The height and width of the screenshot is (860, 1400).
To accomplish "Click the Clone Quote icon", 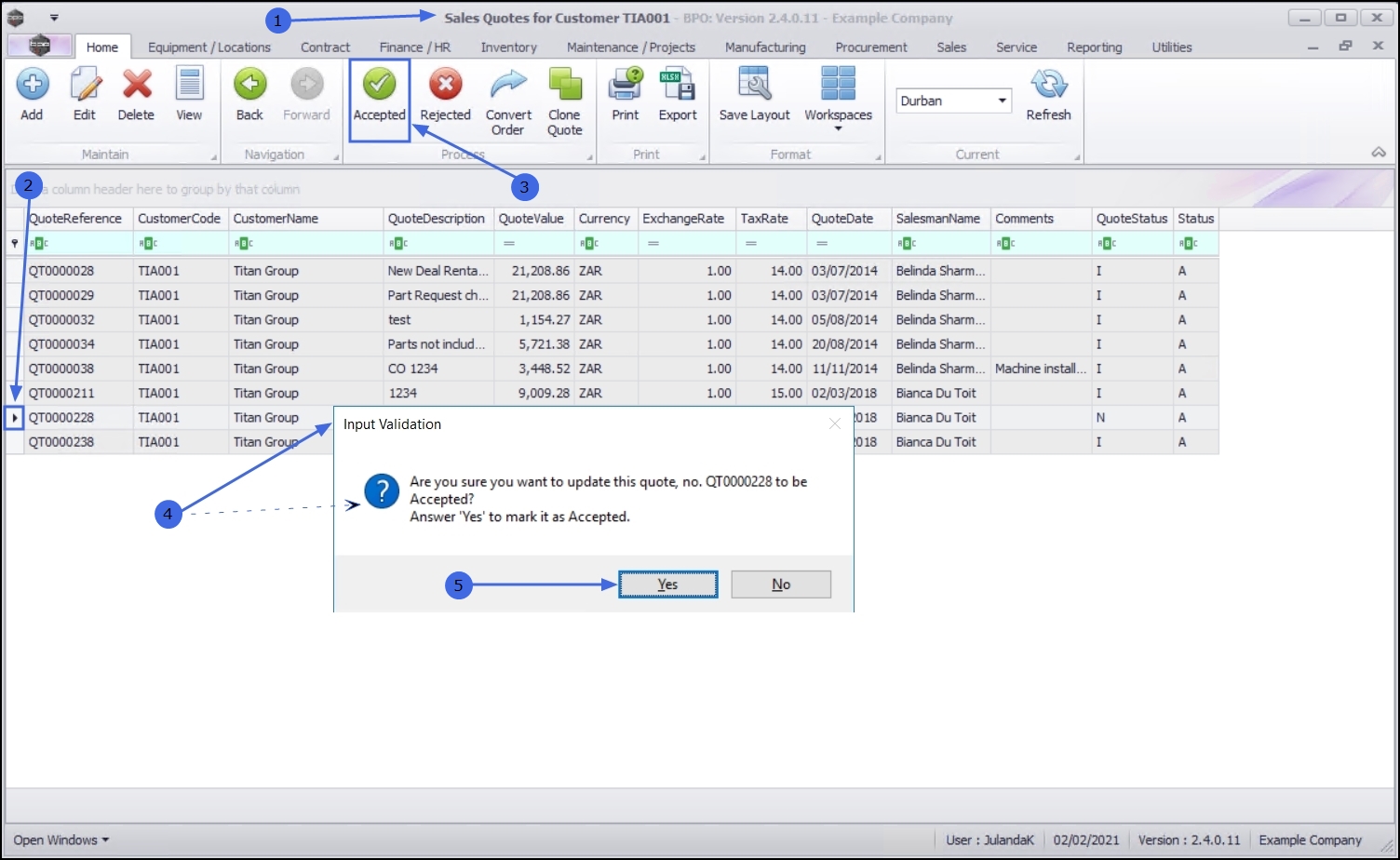I will point(564,85).
